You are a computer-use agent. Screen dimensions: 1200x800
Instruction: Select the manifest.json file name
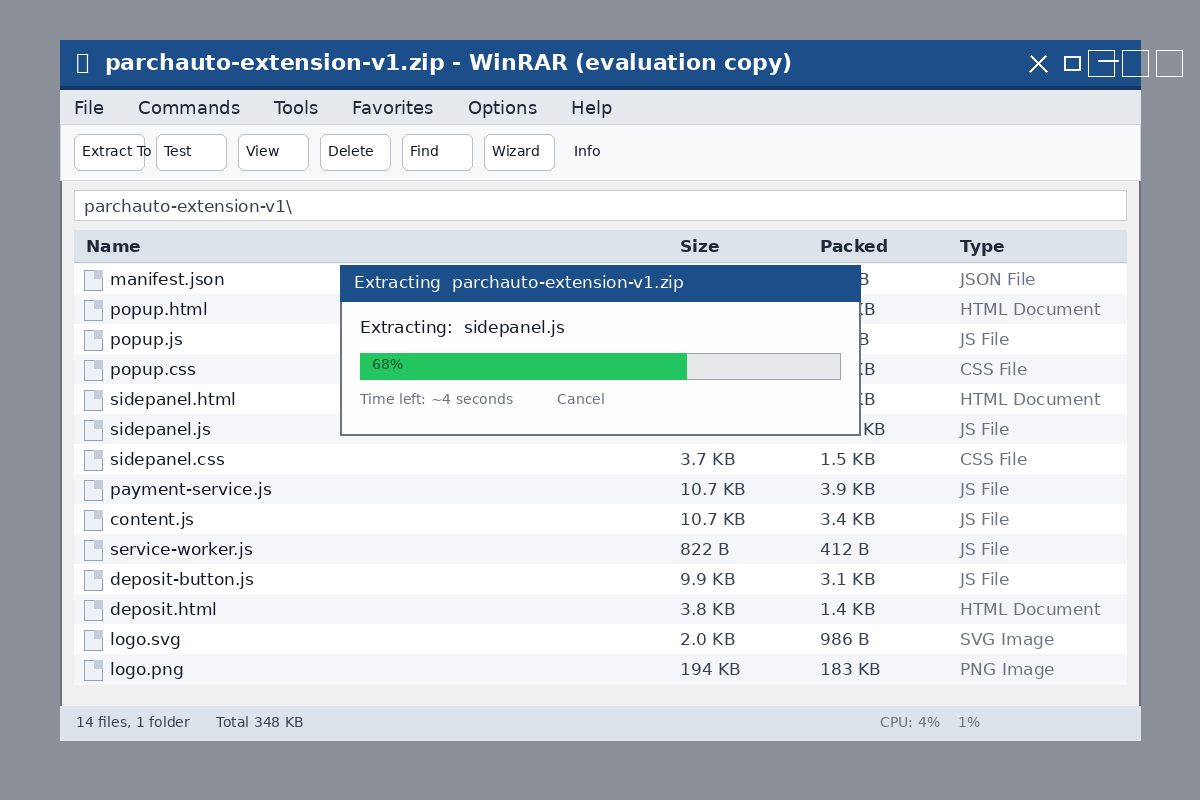pos(167,280)
